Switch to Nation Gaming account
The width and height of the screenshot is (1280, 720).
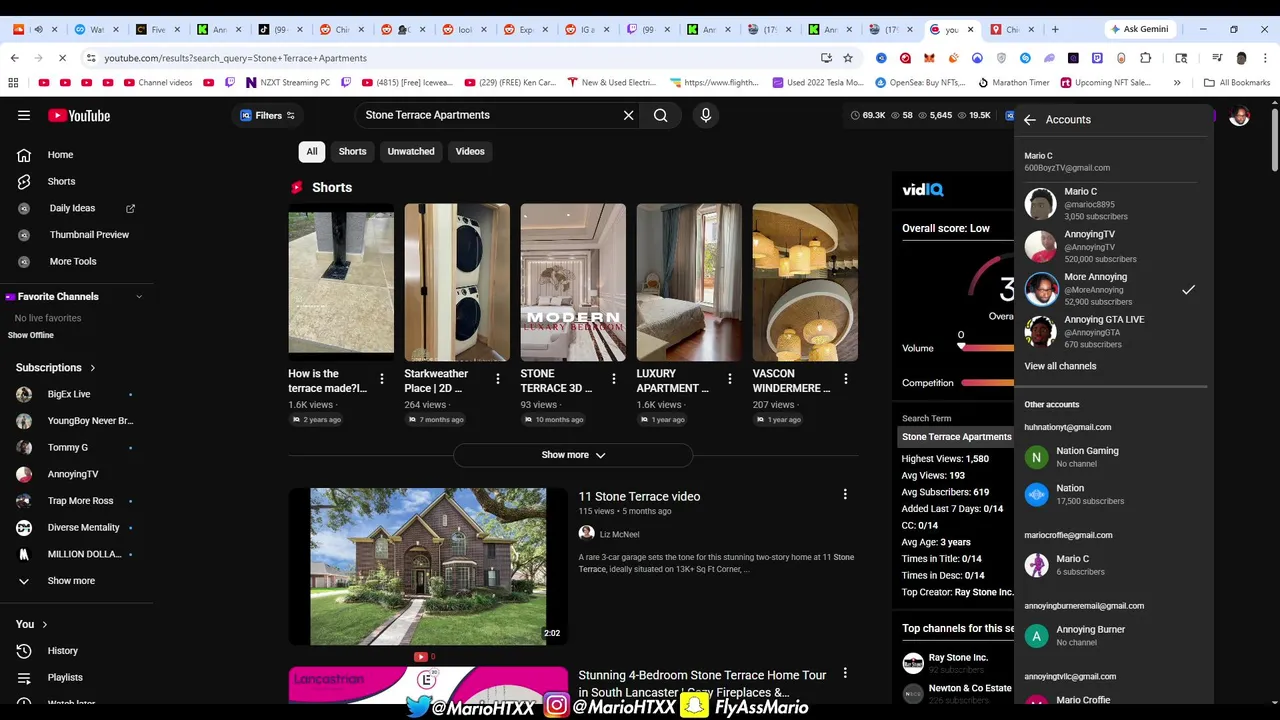click(1110, 457)
